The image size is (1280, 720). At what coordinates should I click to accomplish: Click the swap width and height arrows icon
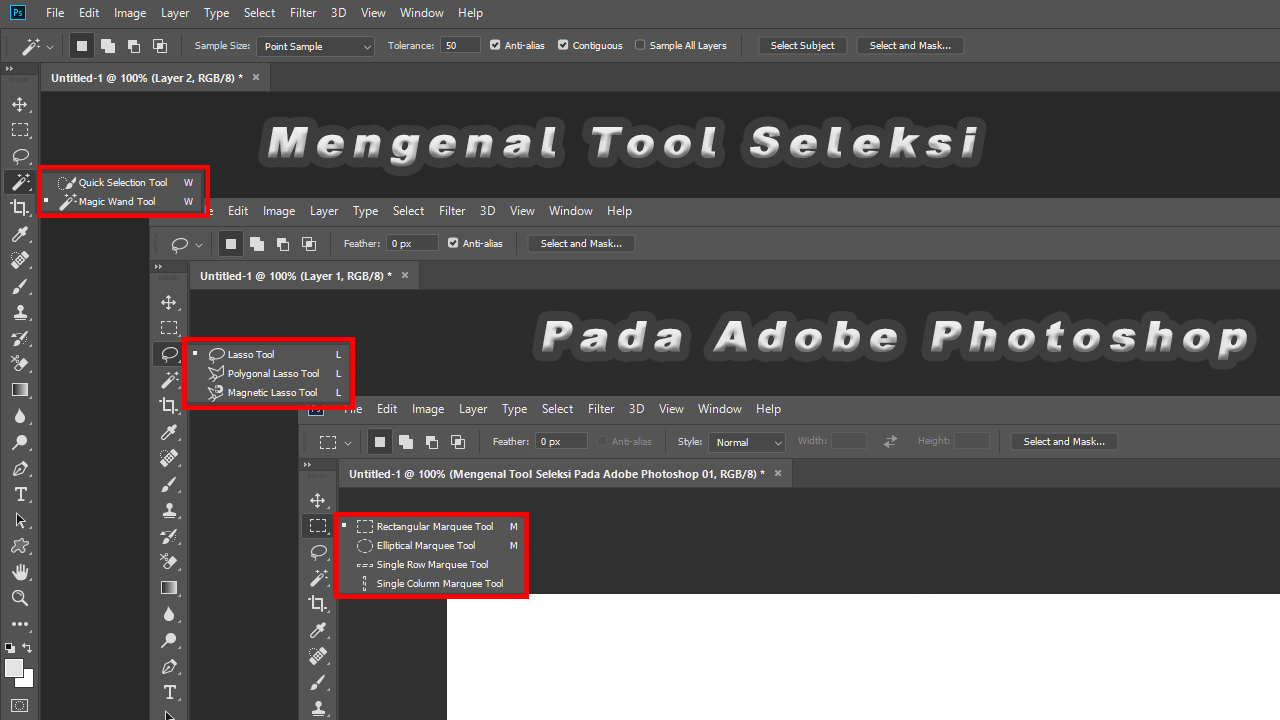[890, 441]
